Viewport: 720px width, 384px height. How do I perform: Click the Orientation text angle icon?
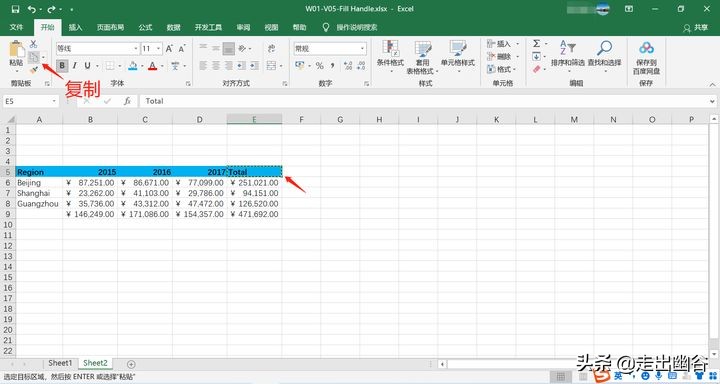pyautogui.click(x=243, y=48)
